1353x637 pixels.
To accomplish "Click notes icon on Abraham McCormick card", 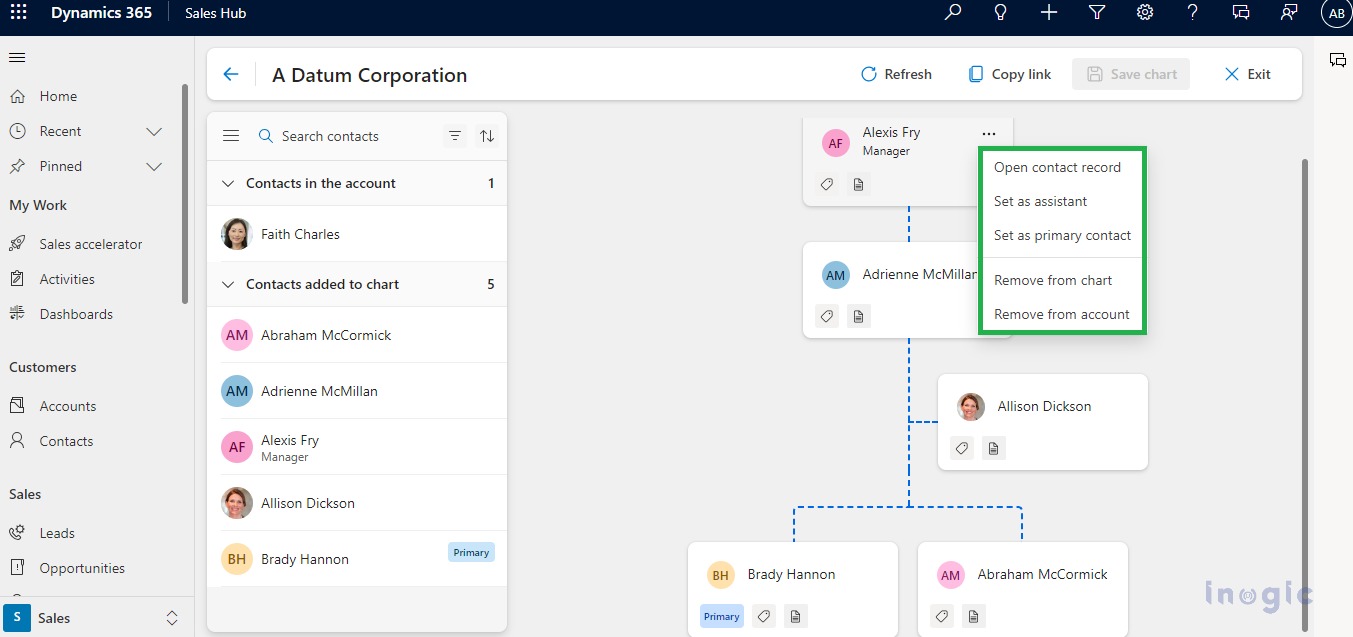I will tap(973, 616).
